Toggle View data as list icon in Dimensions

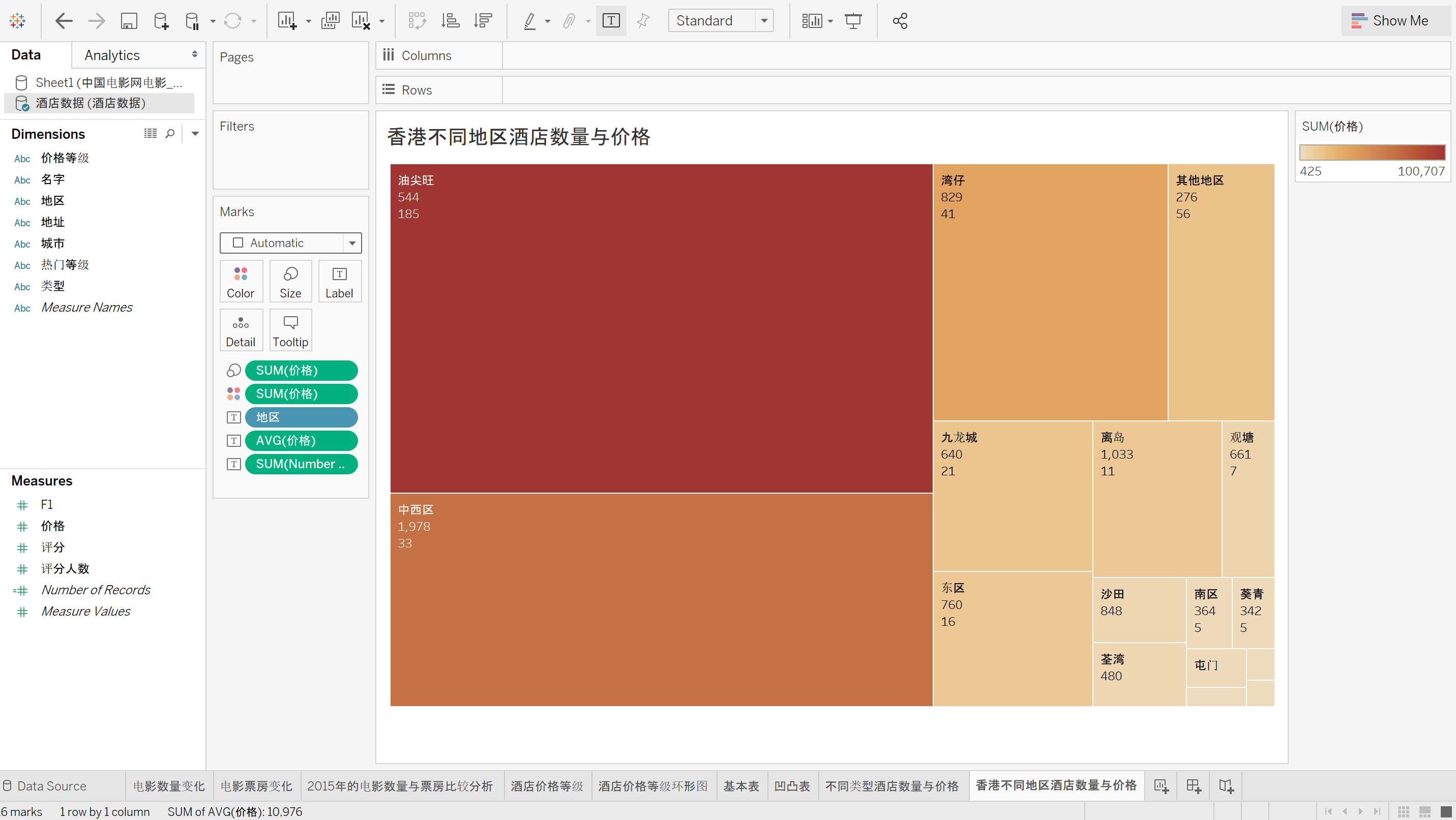(x=150, y=133)
